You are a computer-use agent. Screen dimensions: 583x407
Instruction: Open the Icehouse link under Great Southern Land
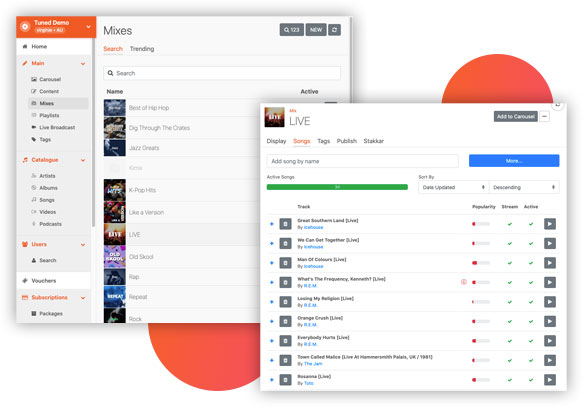point(313,227)
